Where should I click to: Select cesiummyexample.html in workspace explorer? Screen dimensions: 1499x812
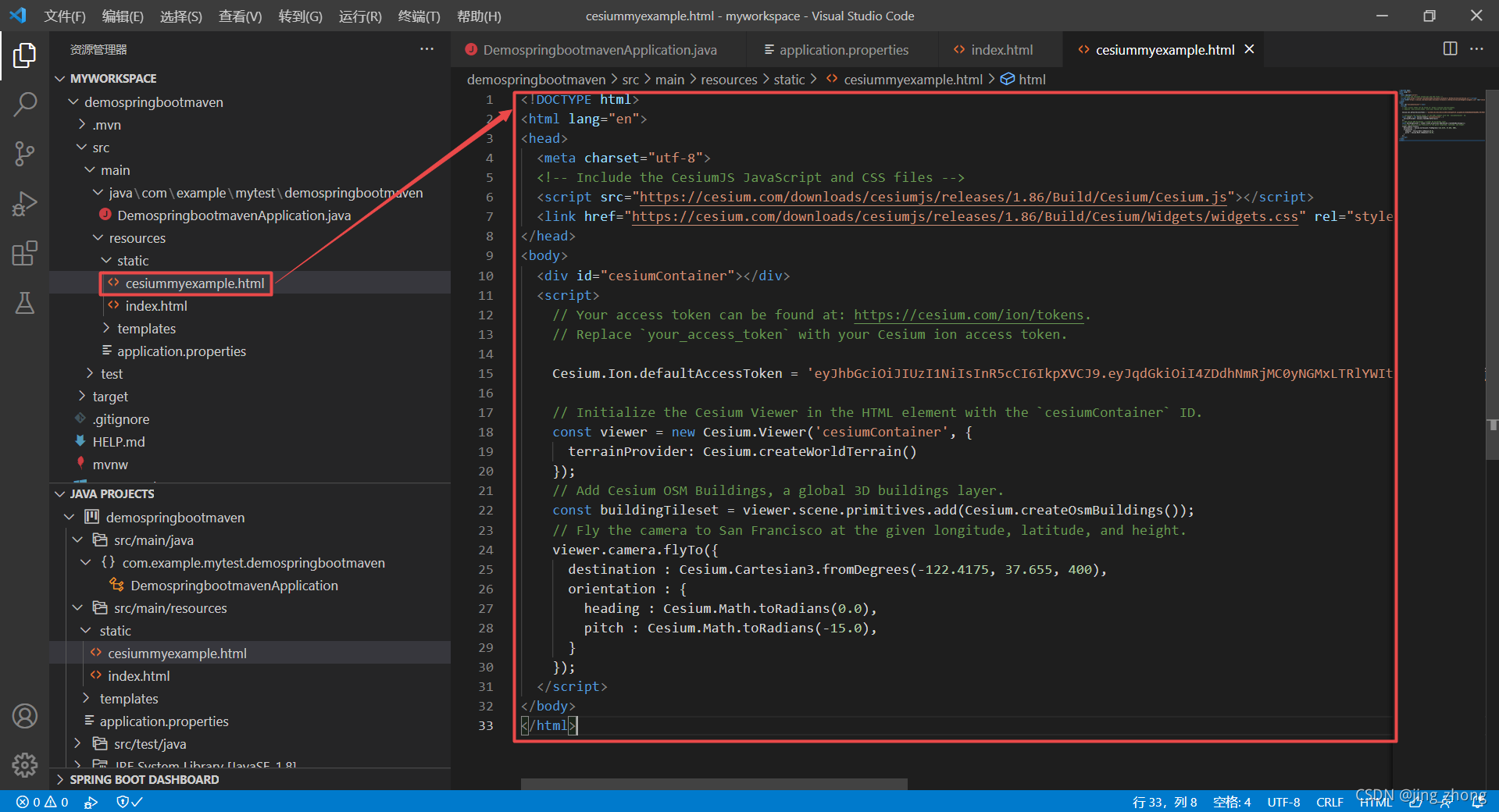tap(195, 283)
